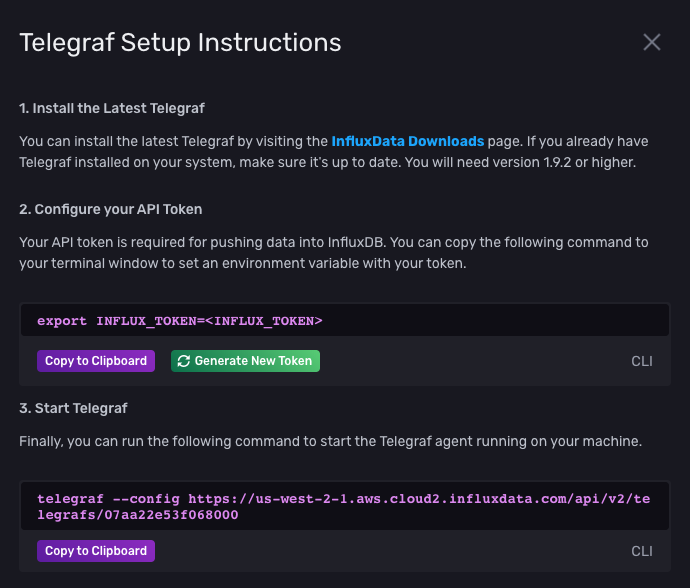This screenshot has width=690, height=588.
Task: Click the Start Telegraf step heading
Action: click(73, 408)
